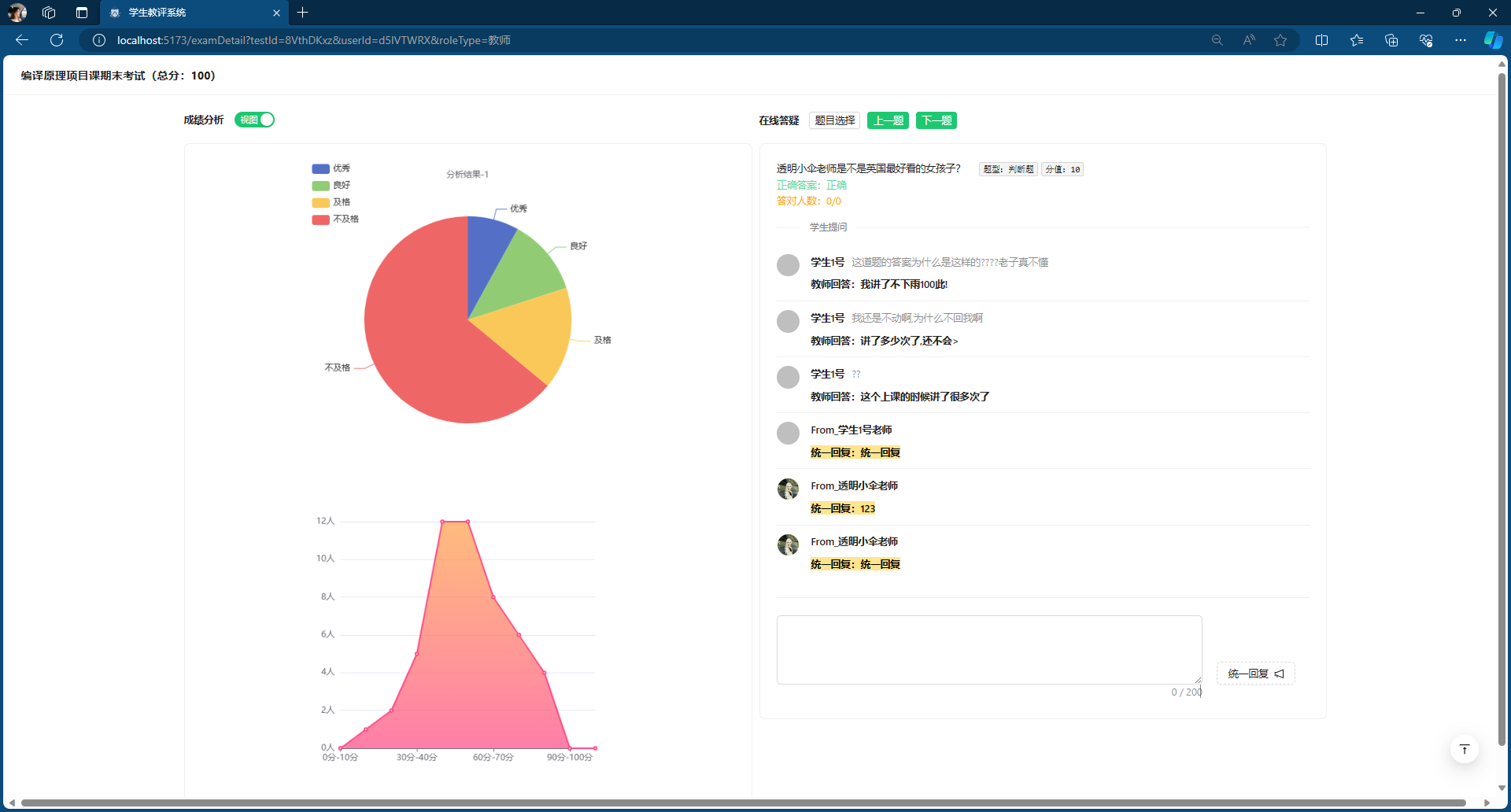Click avatar beside the ?? question

coord(788,377)
